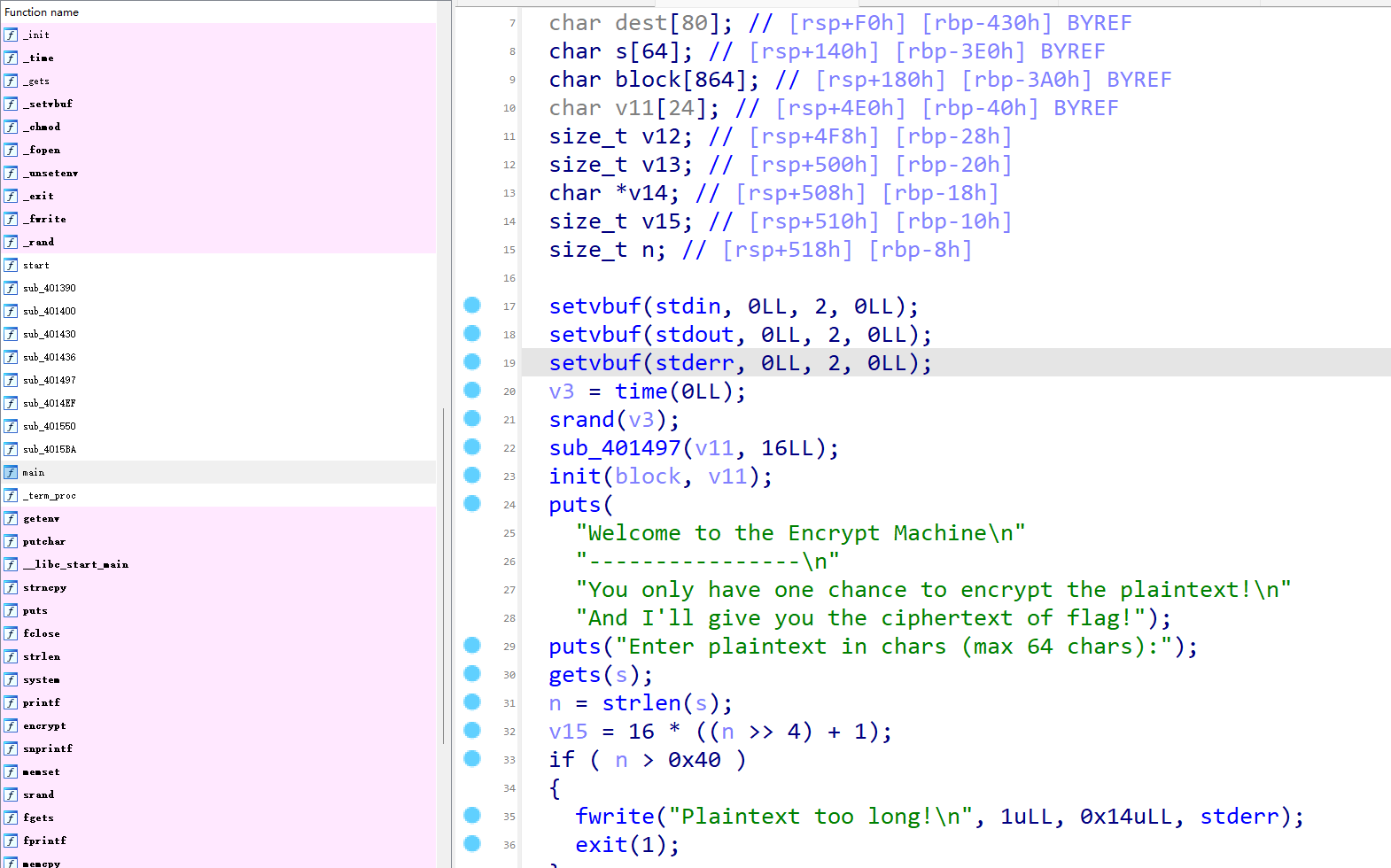
Task: Click function icon beside _init
Action: (11, 35)
